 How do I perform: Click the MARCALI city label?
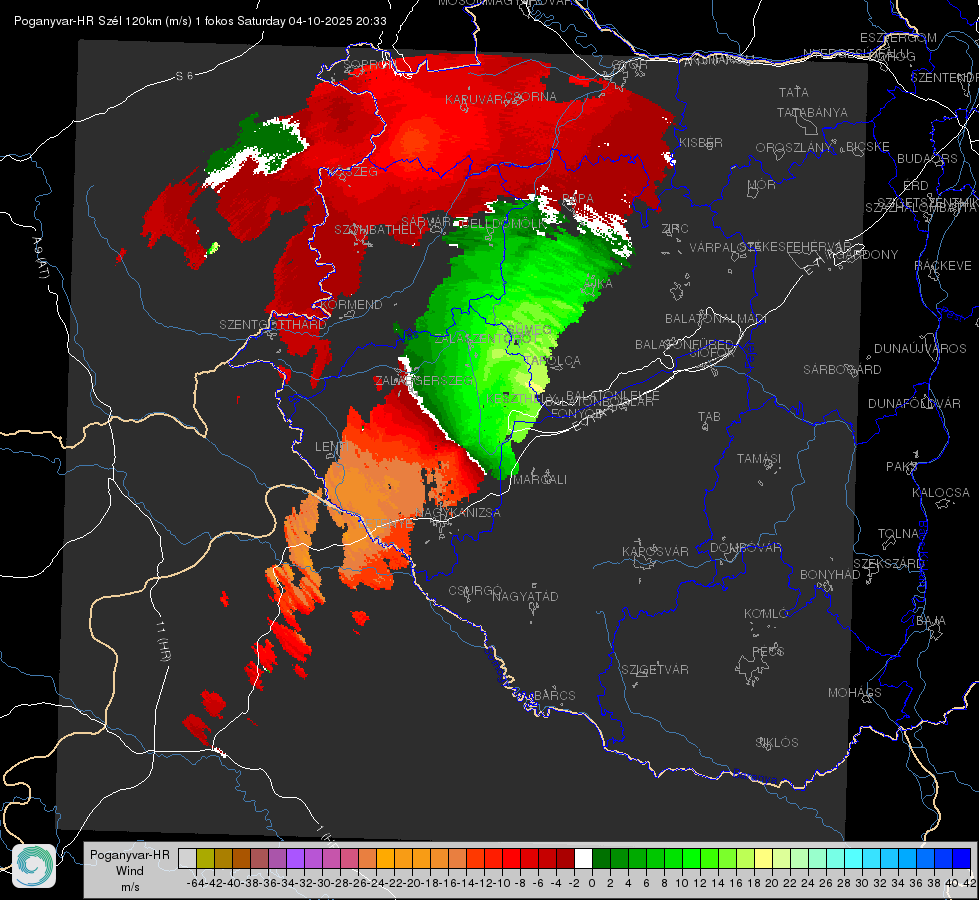click(539, 479)
